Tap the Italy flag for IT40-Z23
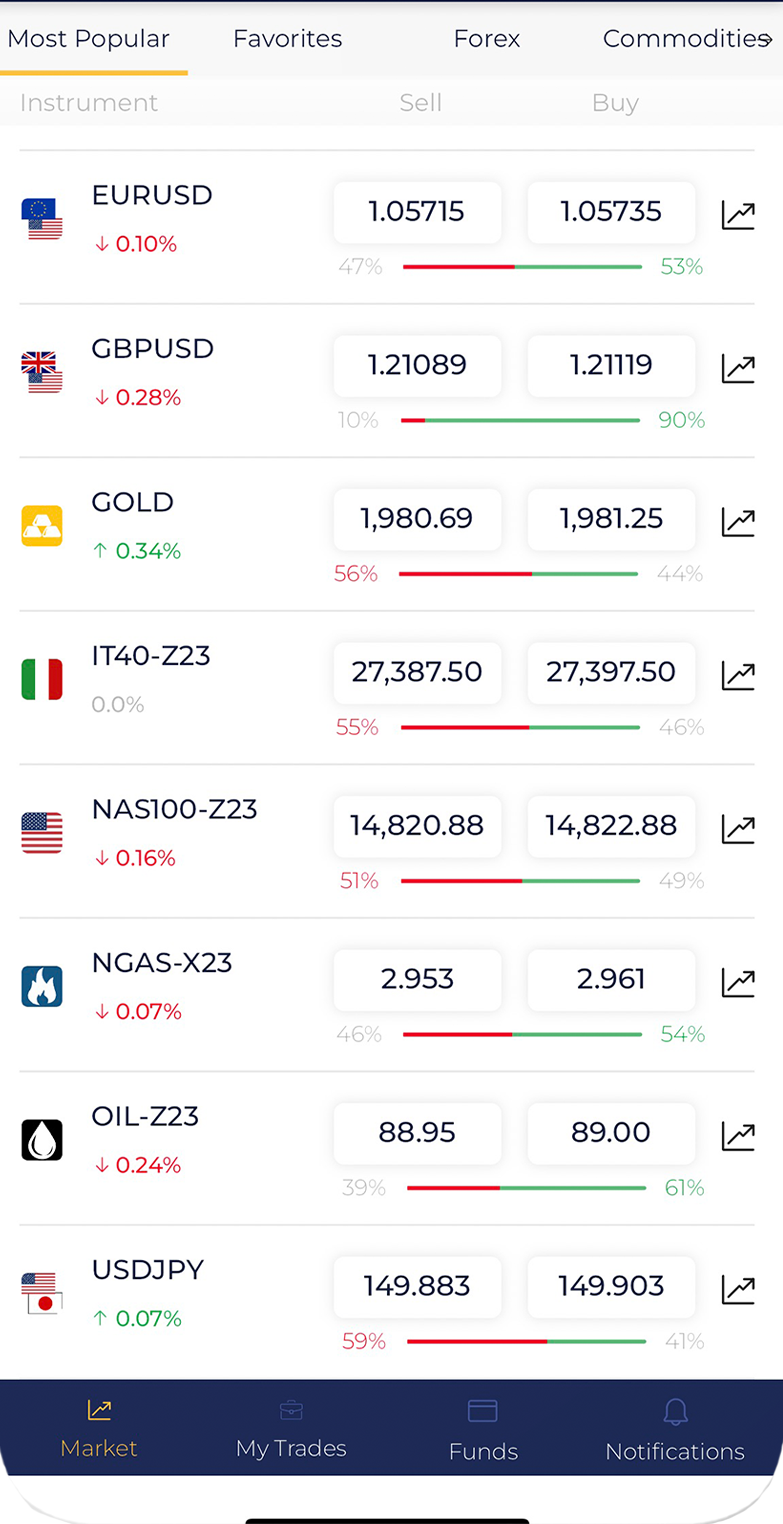The width and height of the screenshot is (783, 1524). tap(42, 679)
